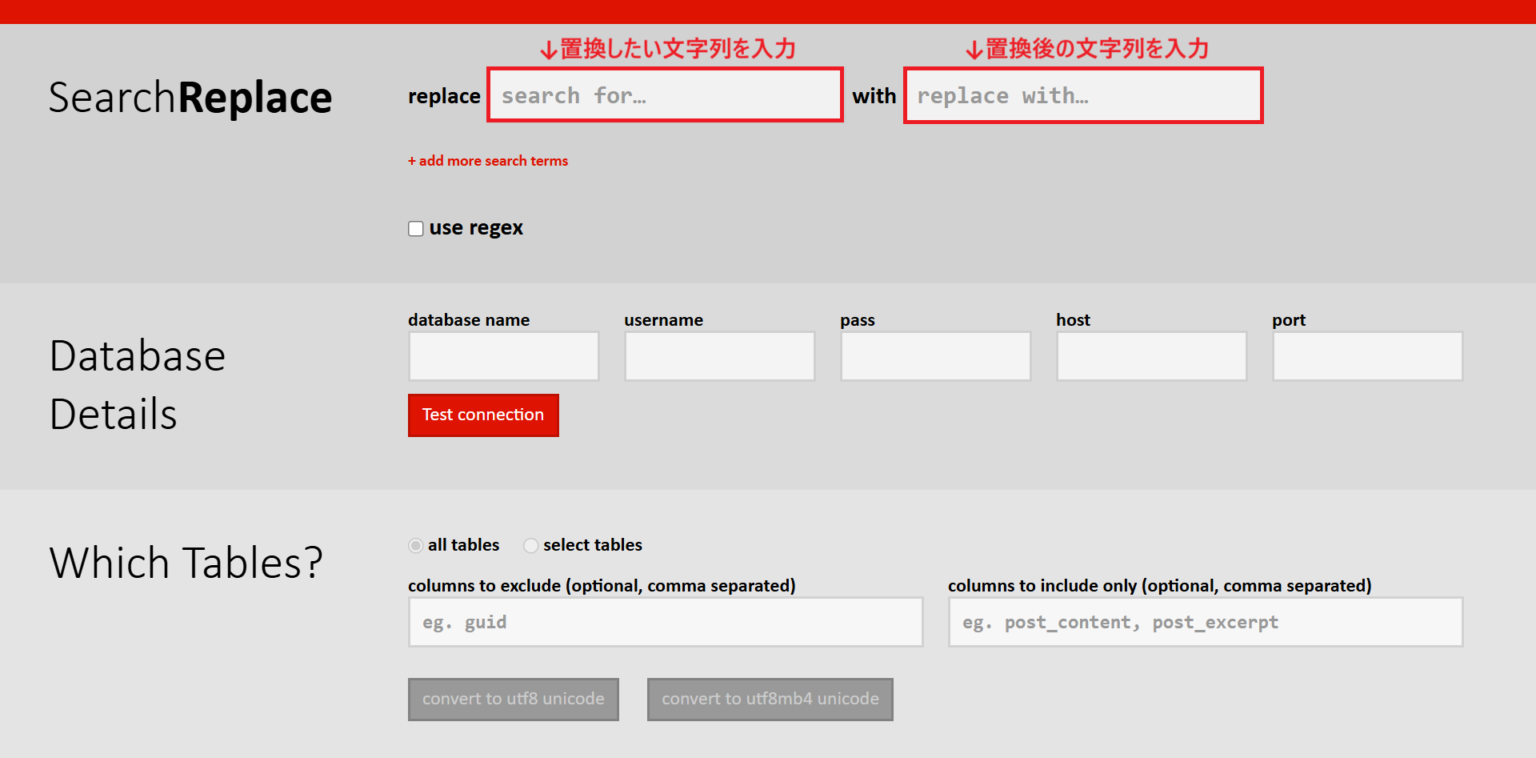Enable the 'use regex' checkbox
Image resolution: width=1536 pixels, height=758 pixels.
[415, 228]
